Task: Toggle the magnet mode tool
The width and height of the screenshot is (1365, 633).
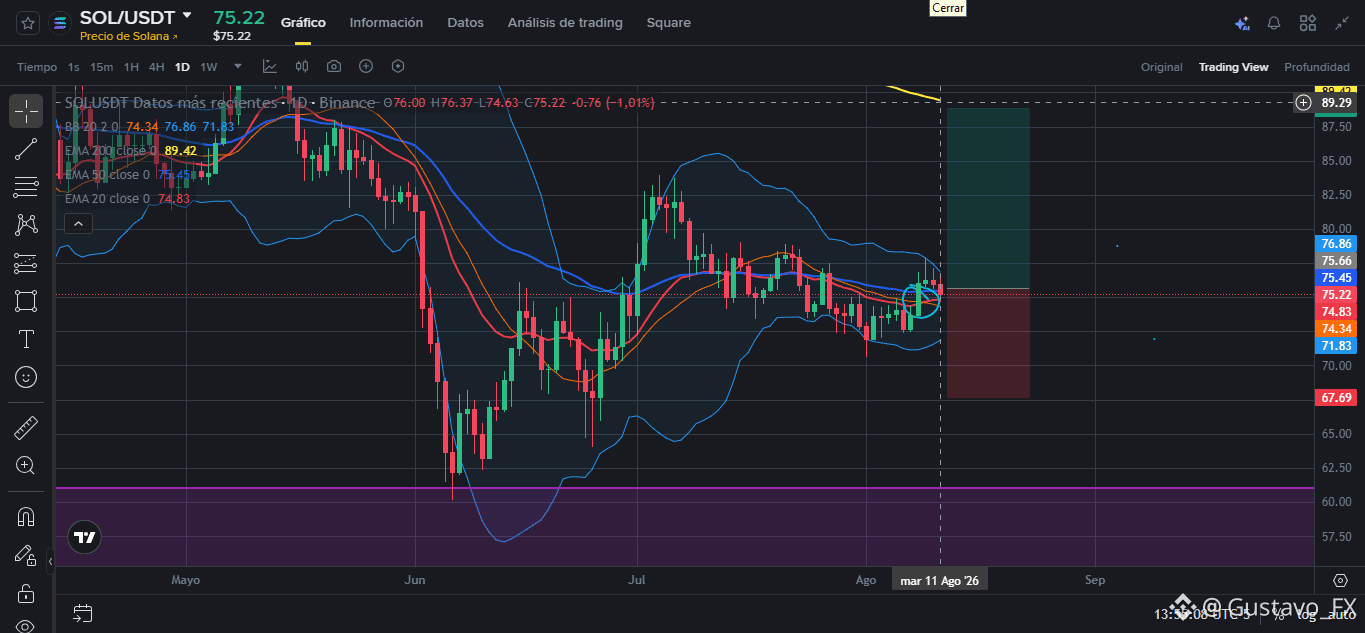Action: click(x=26, y=517)
